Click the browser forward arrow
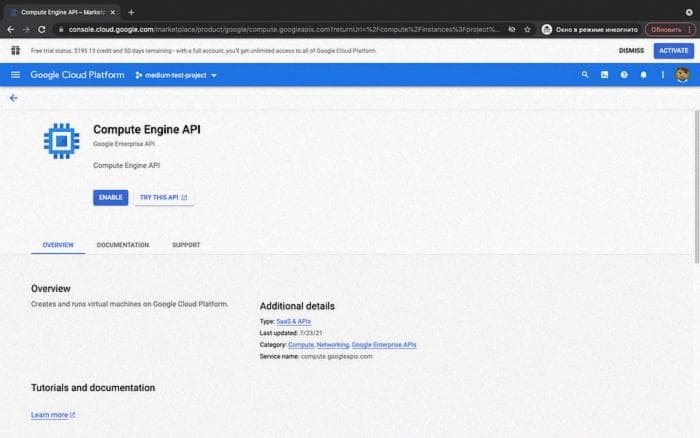Image resolution: width=700 pixels, height=438 pixels. click(26, 29)
